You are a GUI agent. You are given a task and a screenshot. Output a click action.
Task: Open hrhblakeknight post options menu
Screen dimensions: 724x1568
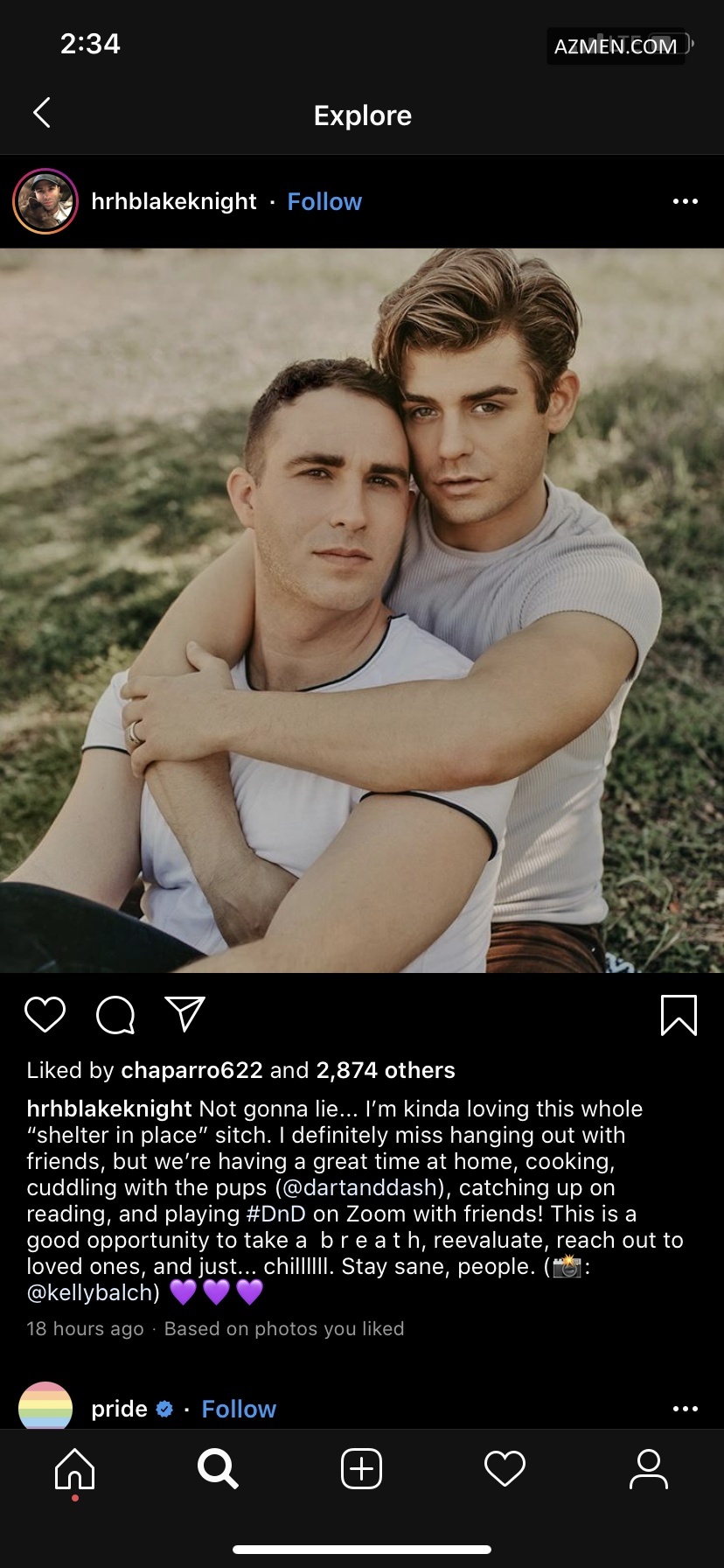coord(686,201)
